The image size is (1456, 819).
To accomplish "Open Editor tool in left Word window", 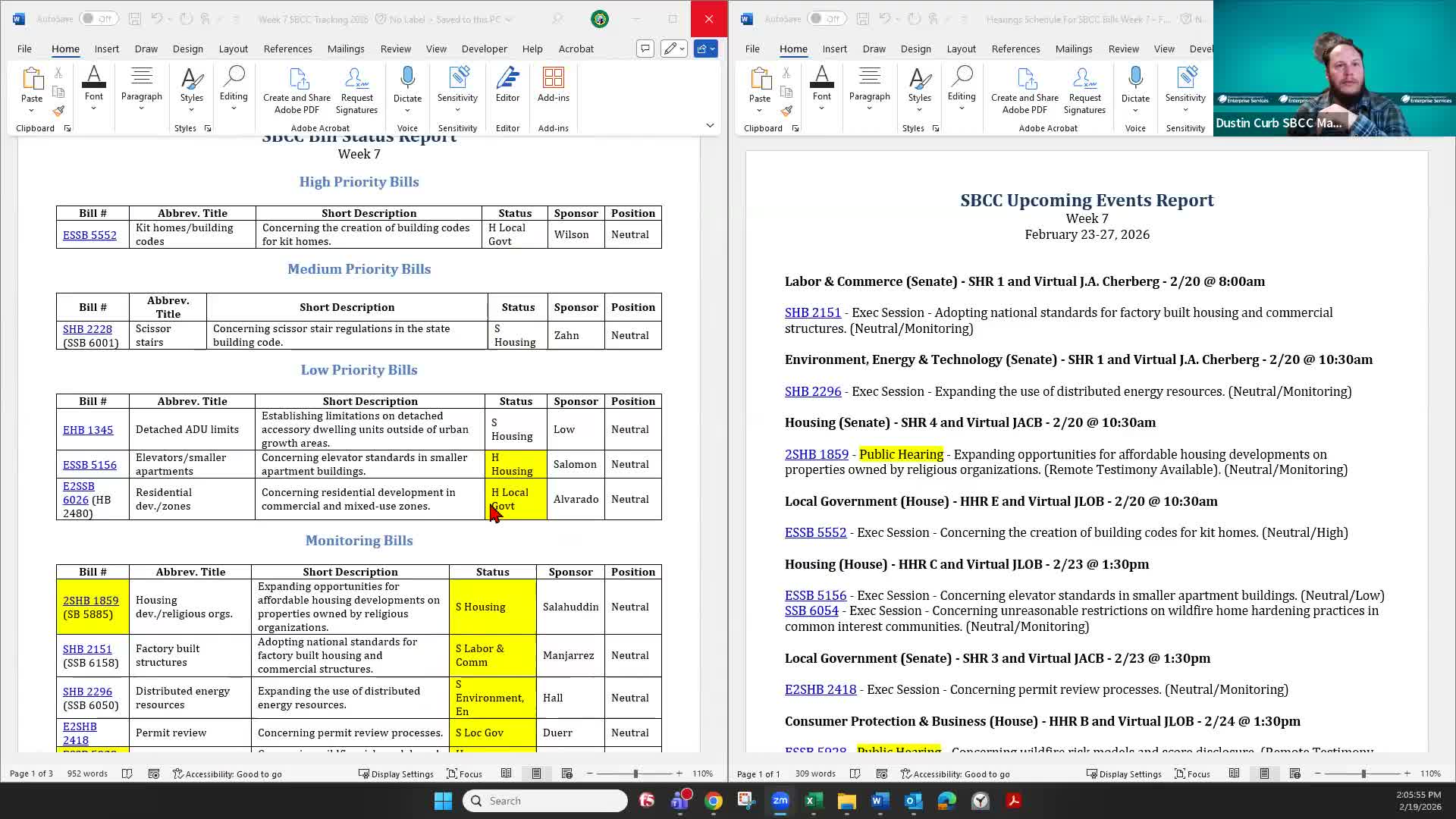I will click(x=507, y=83).
